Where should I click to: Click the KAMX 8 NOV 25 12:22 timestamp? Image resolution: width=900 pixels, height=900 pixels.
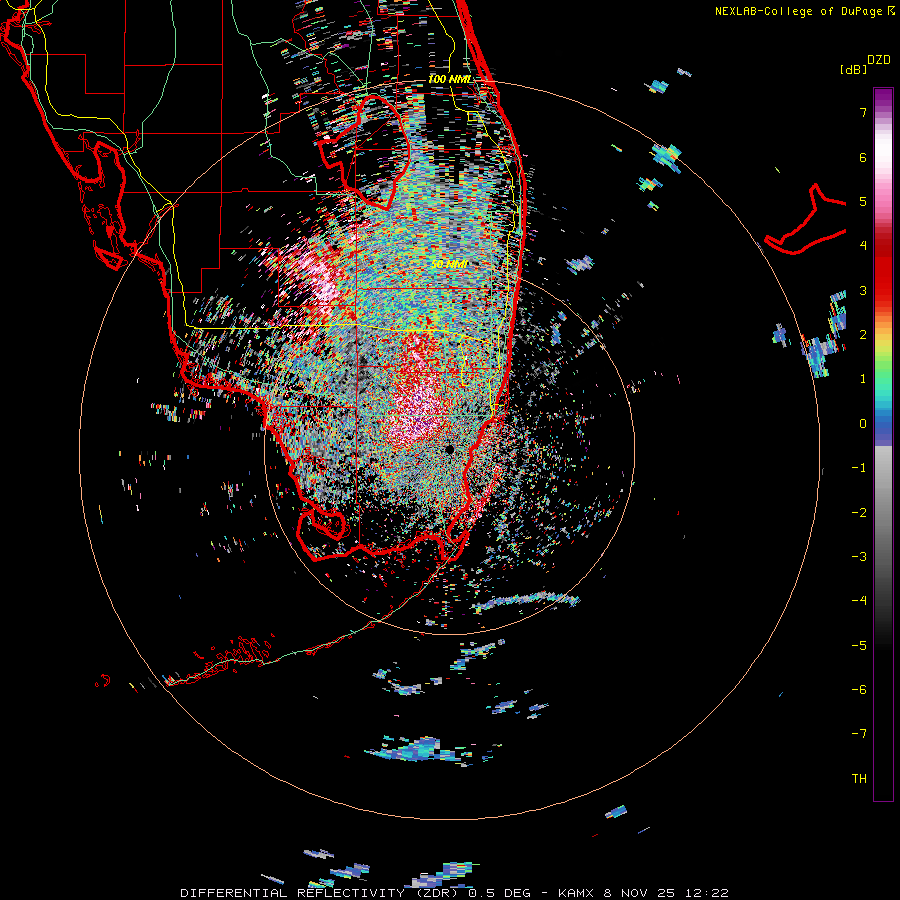click(643, 893)
